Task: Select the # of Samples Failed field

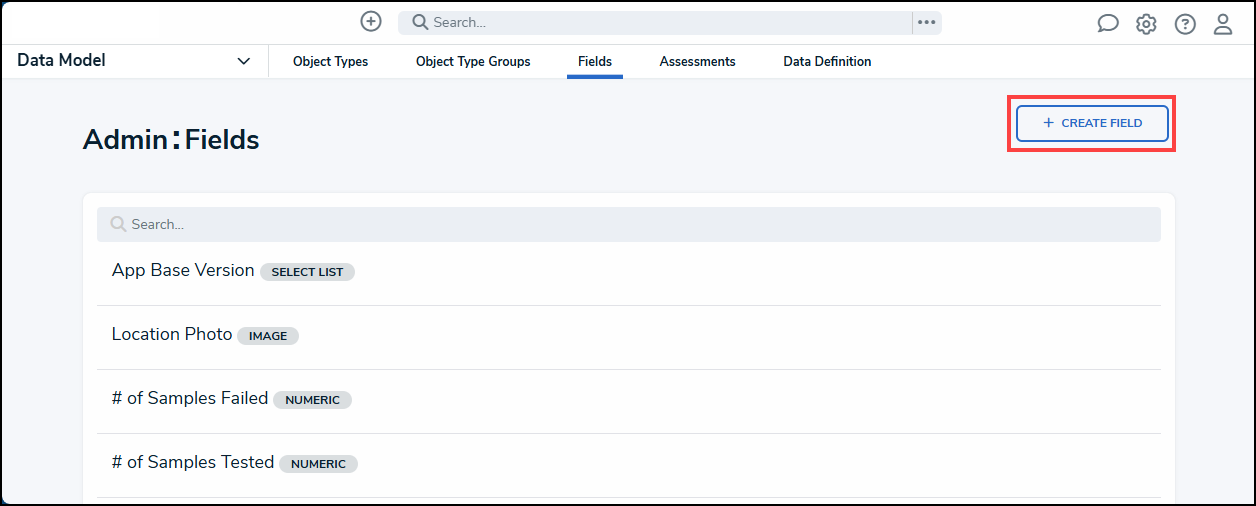Action: point(190,399)
